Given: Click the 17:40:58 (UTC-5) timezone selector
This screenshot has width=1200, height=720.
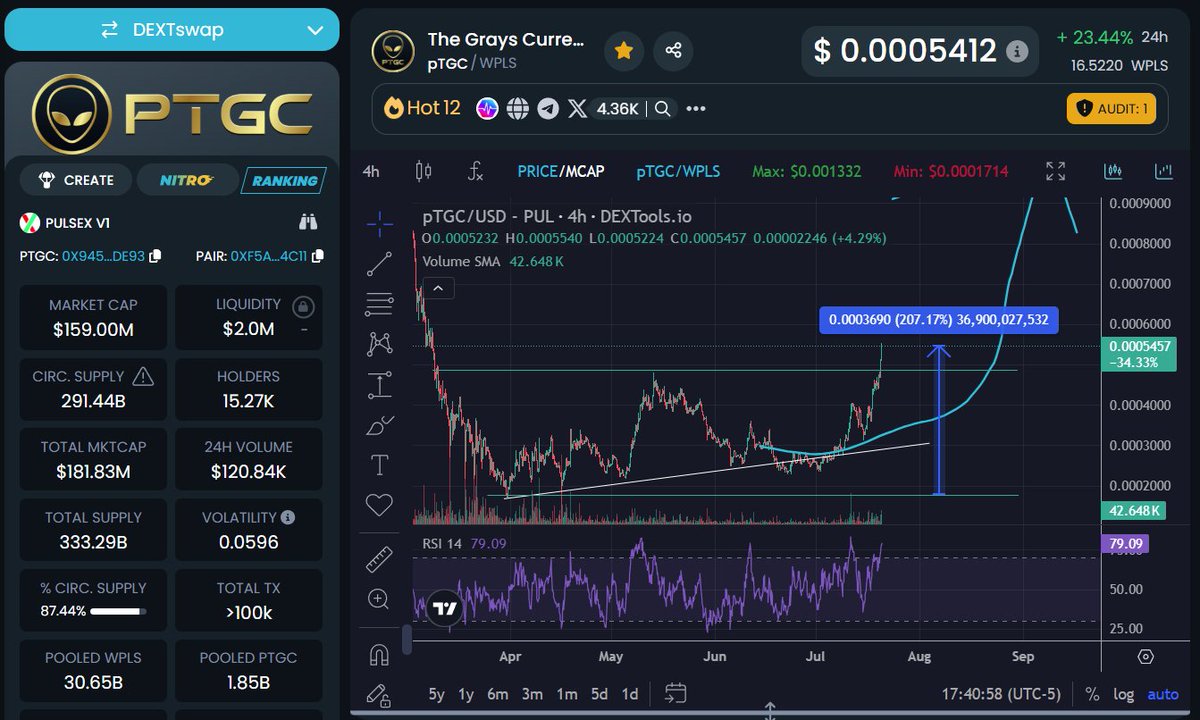Looking at the screenshot, I should tap(1000, 694).
